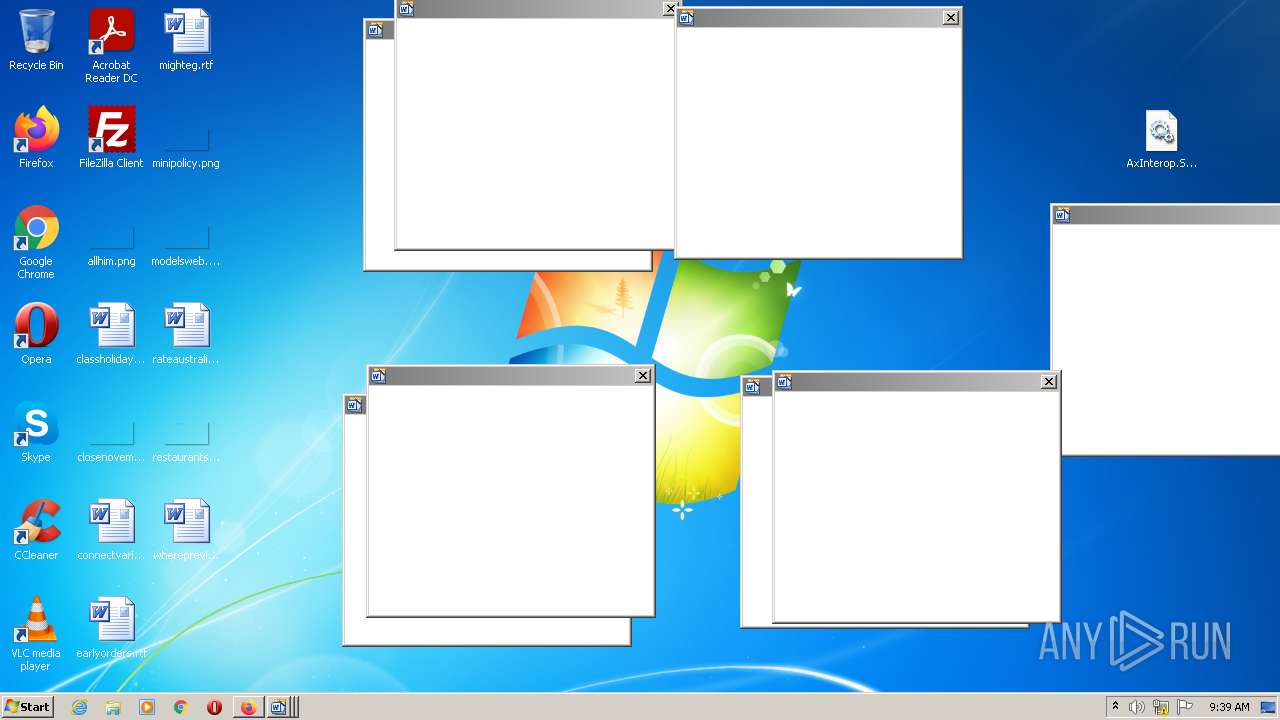Show hidden system tray icons

(x=1116, y=707)
